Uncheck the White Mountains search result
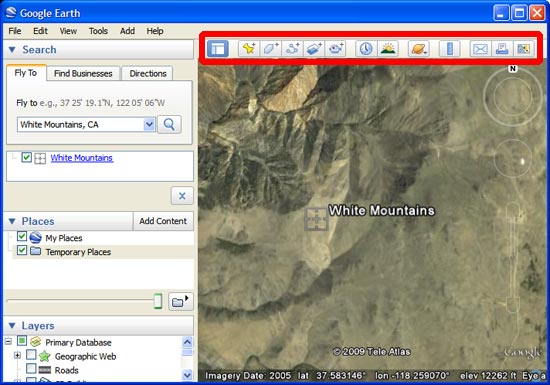The image size is (550, 385). [x=26, y=157]
